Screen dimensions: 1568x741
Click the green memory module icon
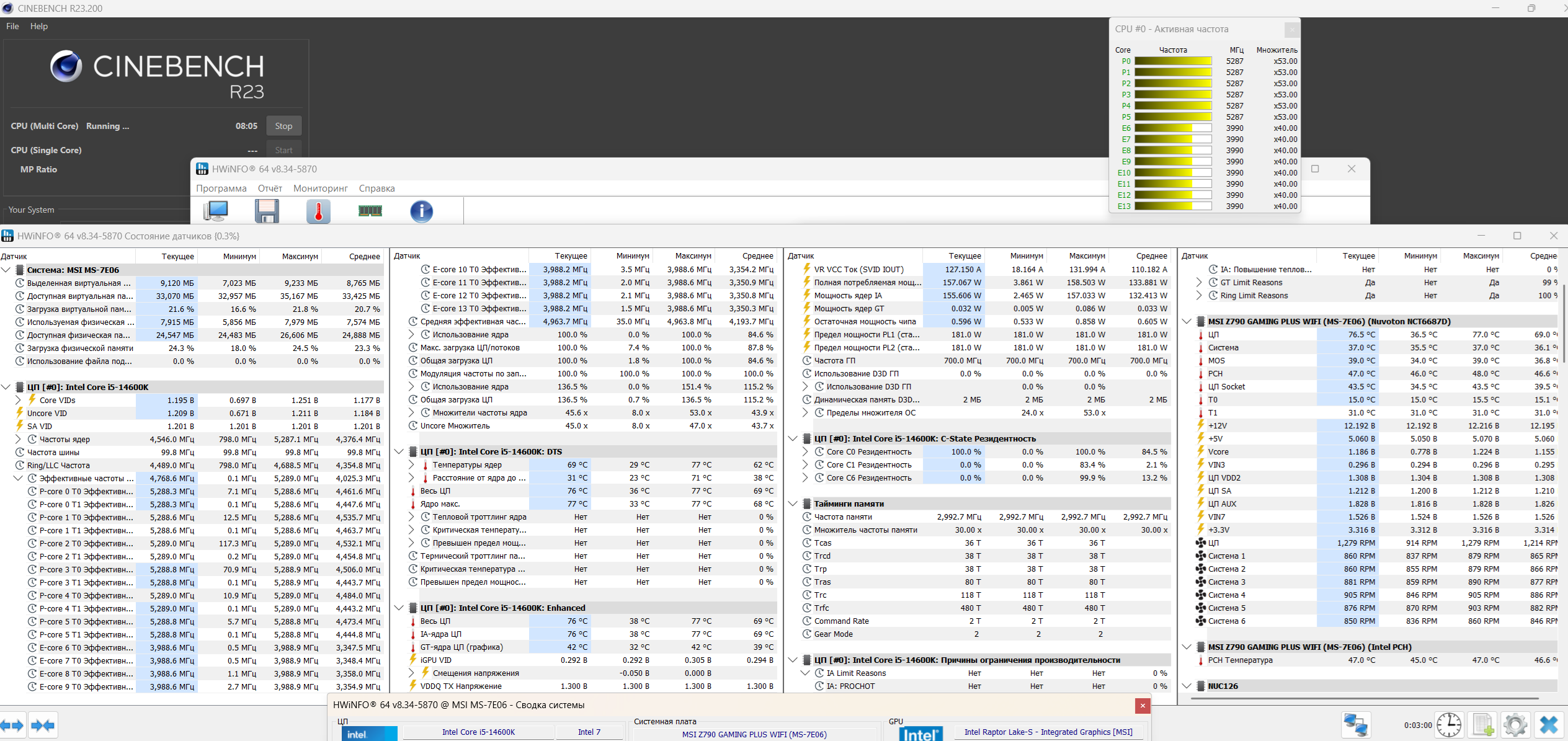[370, 211]
